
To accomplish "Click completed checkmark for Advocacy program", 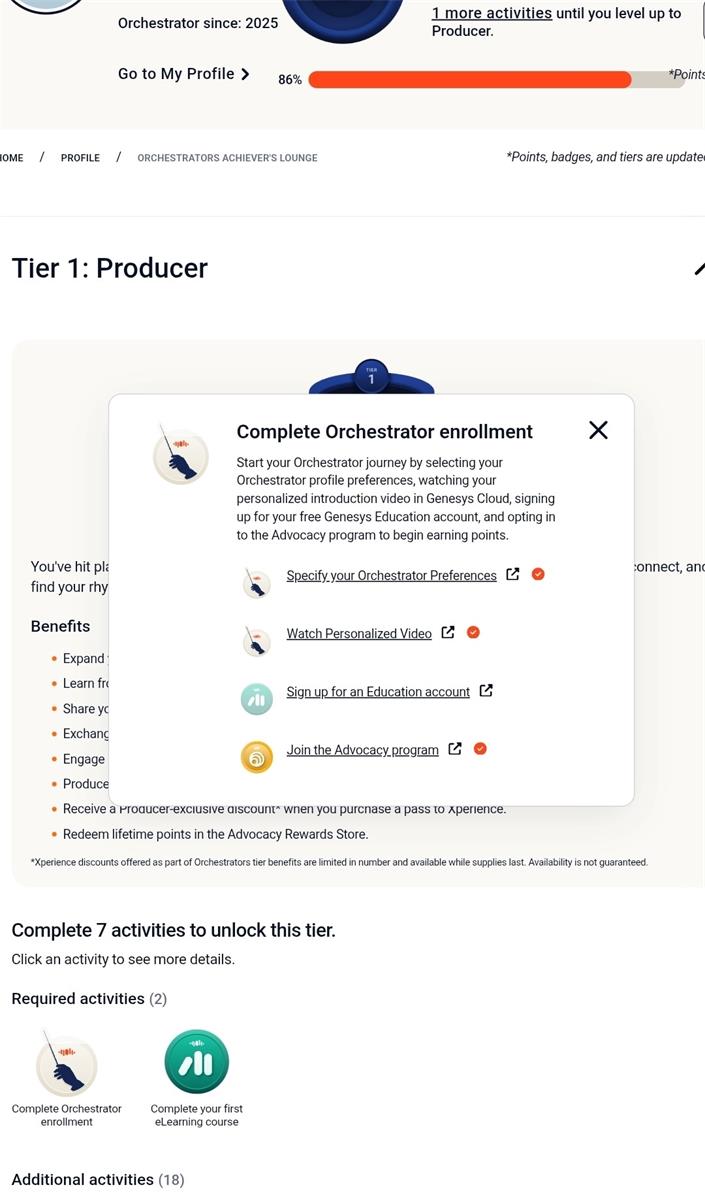I will tap(480, 748).
